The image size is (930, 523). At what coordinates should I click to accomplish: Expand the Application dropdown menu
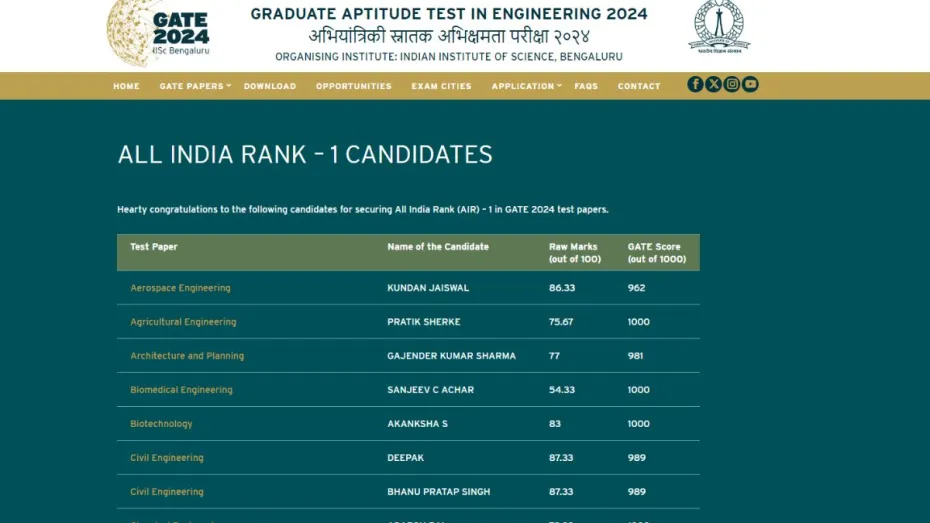(526, 87)
